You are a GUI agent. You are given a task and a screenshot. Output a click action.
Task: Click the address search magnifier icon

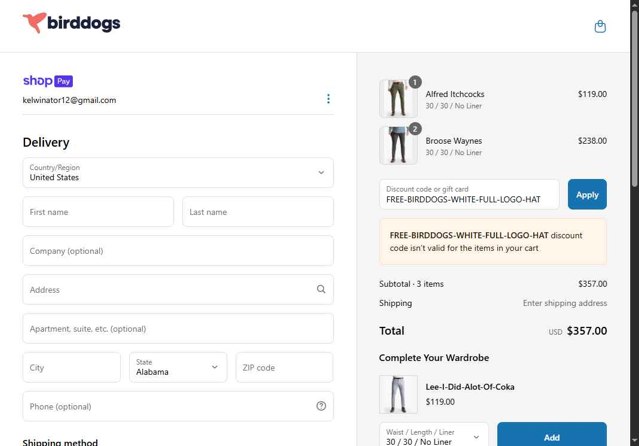pyautogui.click(x=321, y=289)
